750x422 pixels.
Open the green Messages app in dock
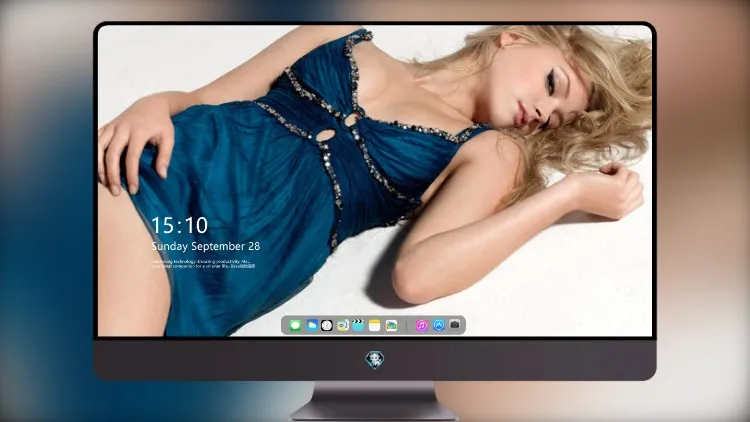click(x=295, y=325)
